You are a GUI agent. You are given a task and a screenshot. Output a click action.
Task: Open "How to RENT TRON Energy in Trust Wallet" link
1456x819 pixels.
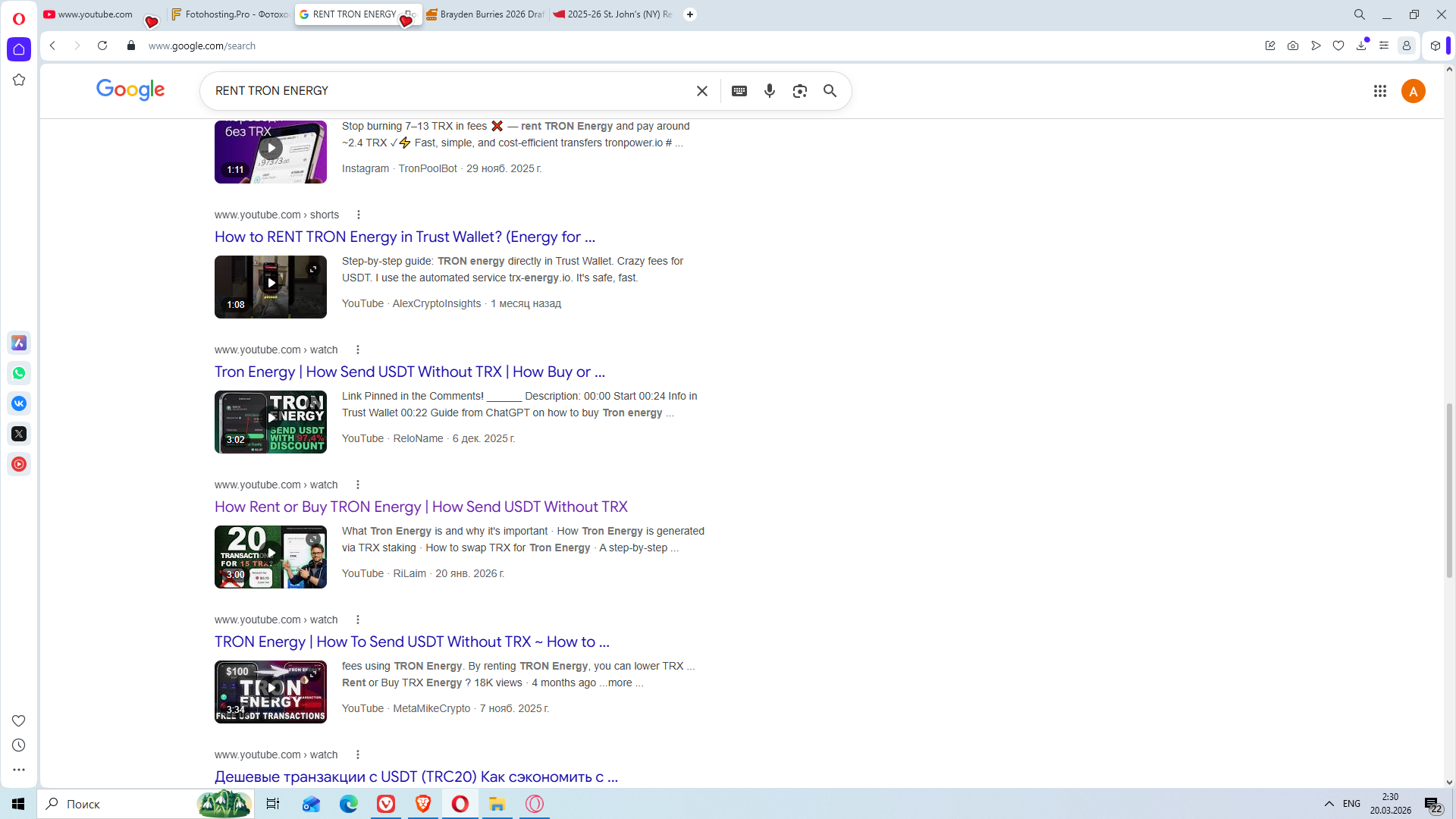point(404,237)
